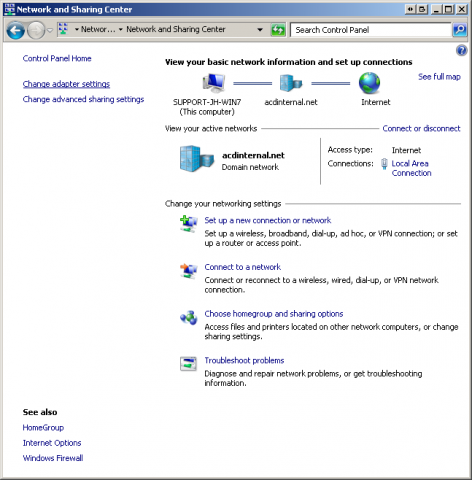Viewport: 472px width, 480px height.
Task: Maximize the Network and Sharing Center window
Action: tap(449, 9)
